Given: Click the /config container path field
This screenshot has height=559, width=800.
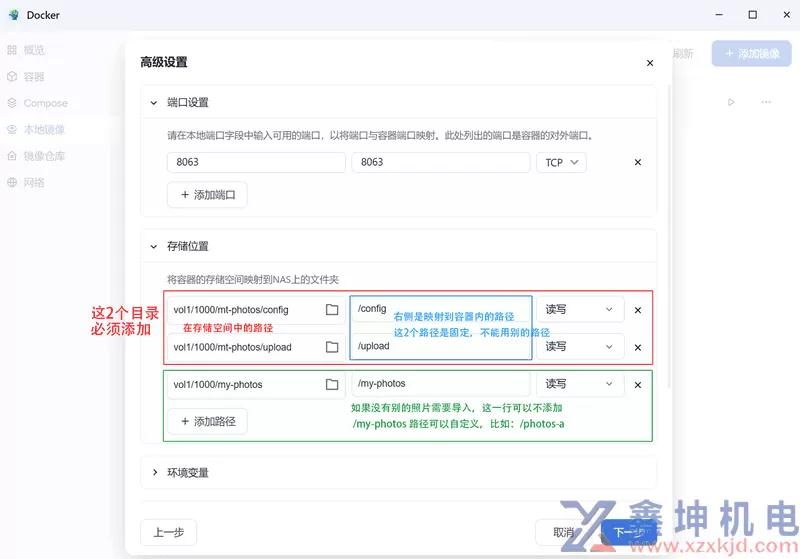Looking at the screenshot, I should 441,309.
